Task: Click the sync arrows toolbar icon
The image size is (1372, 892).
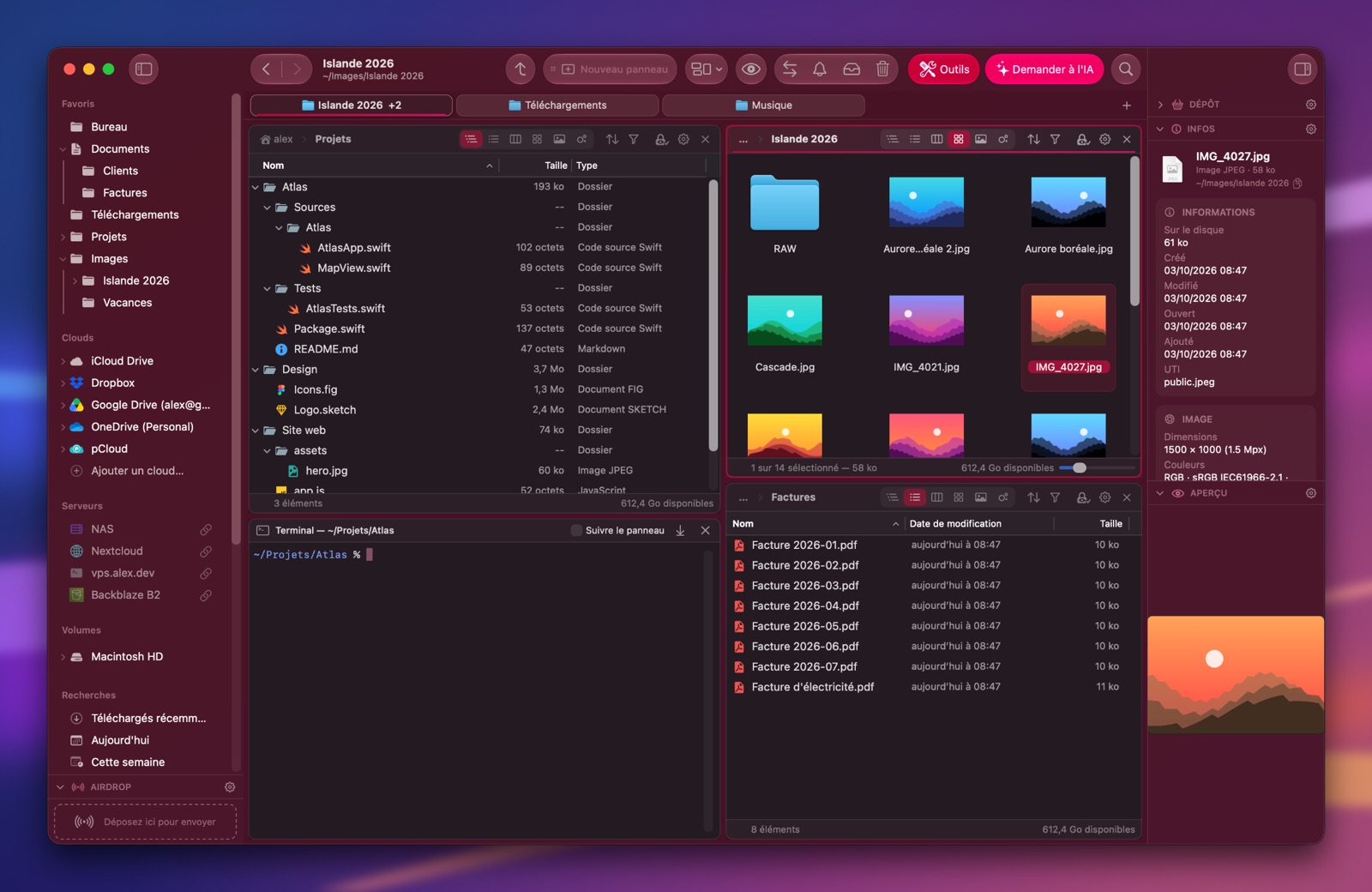Action: pyautogui.click(x=790, y=69)
